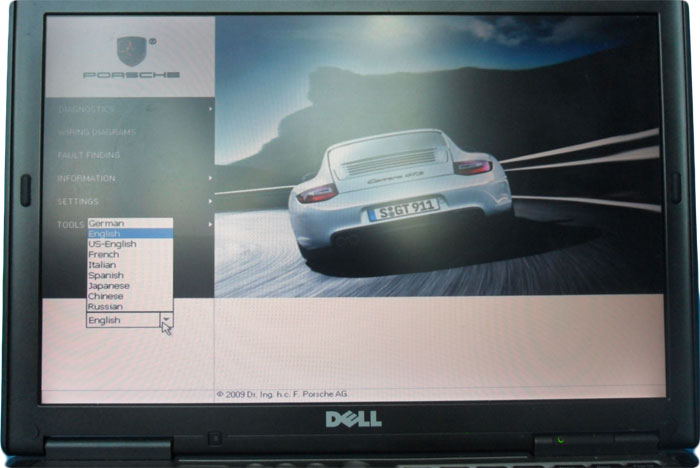Choose Russian from the language list
The height and width of the screenshot is (468, 700).
129,306
